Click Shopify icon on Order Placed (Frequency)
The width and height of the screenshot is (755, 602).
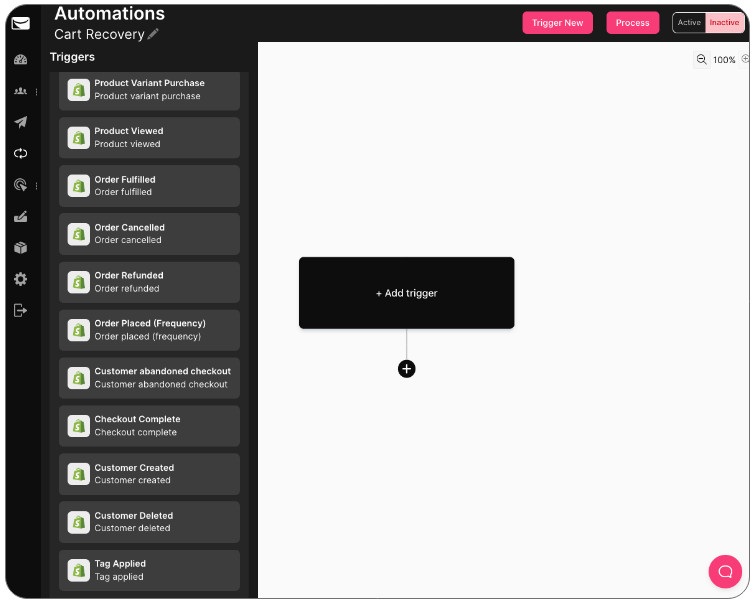pos(79,330)
